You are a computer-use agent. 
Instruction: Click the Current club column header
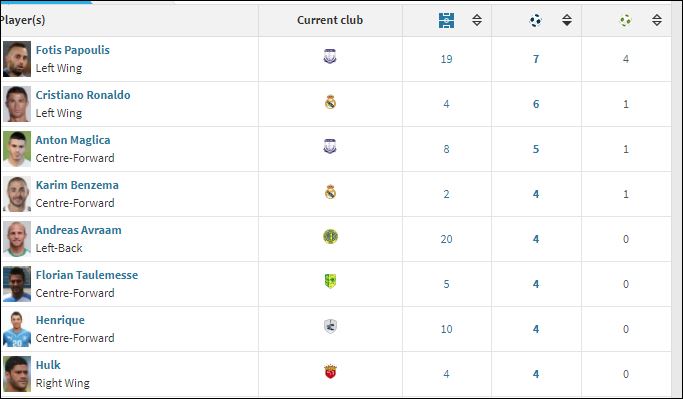(330, 20)
